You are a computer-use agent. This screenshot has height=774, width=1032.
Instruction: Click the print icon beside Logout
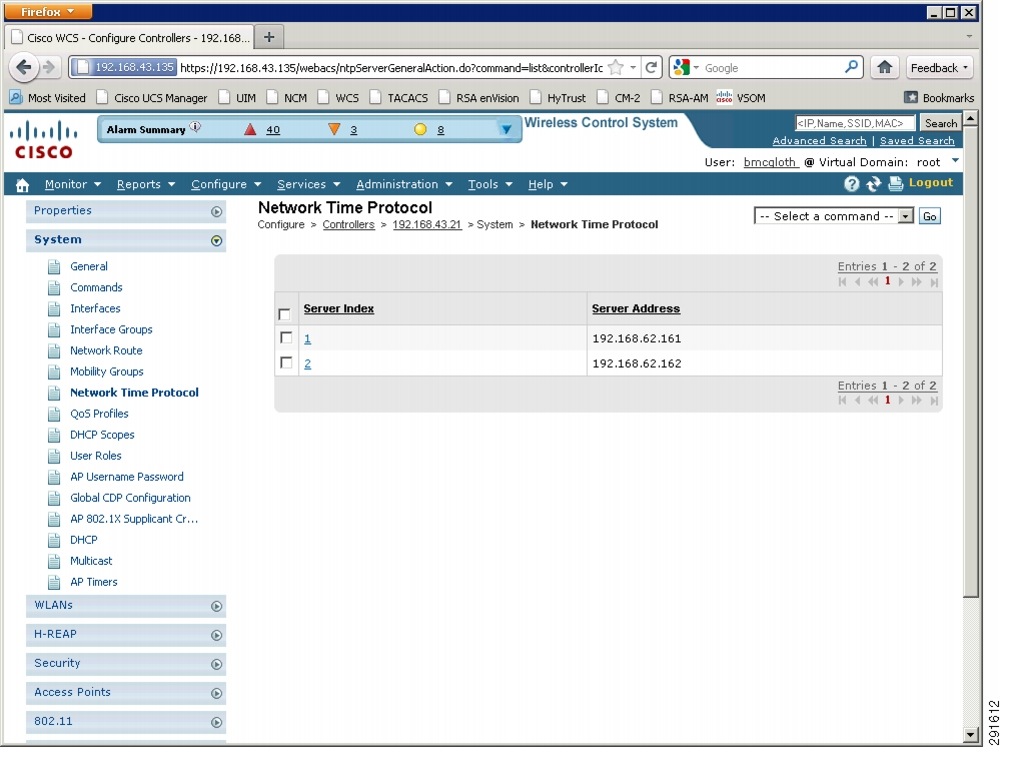coord(895,184)
